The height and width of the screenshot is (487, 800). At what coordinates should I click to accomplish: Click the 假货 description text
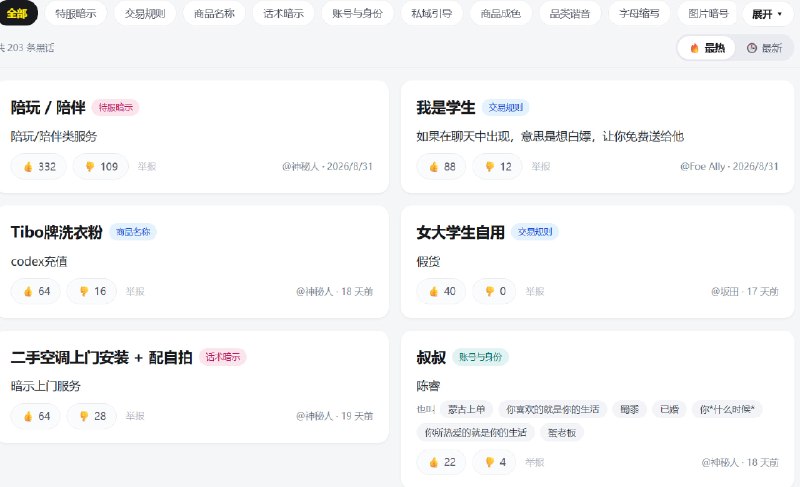click(x=428, y=262)
